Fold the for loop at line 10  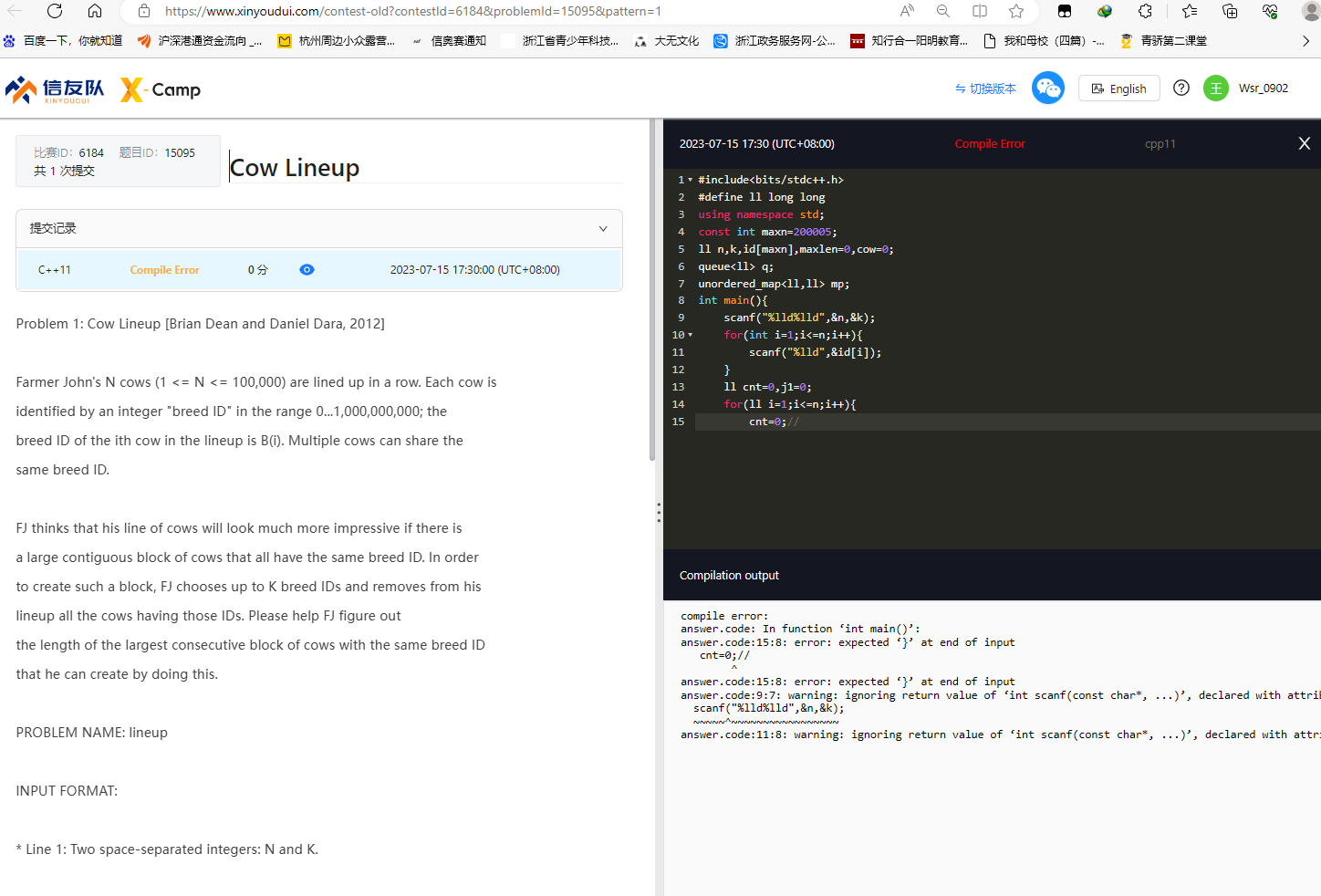tap(690, 335)
